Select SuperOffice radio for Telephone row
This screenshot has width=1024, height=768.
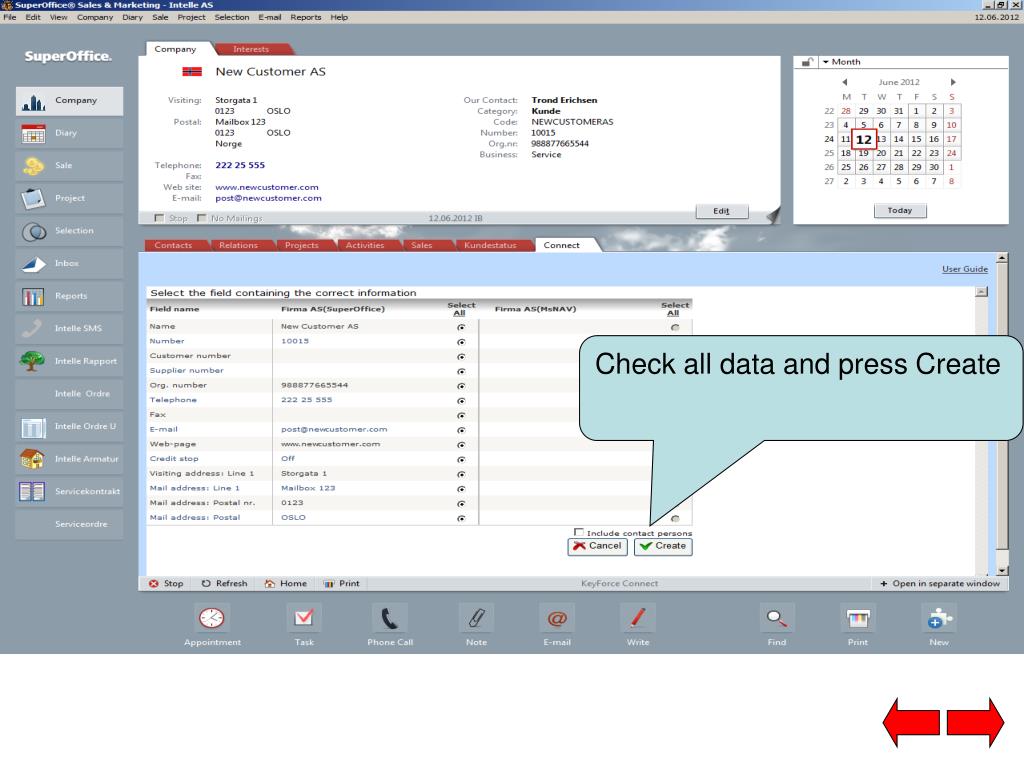click(x=461, y=400)
